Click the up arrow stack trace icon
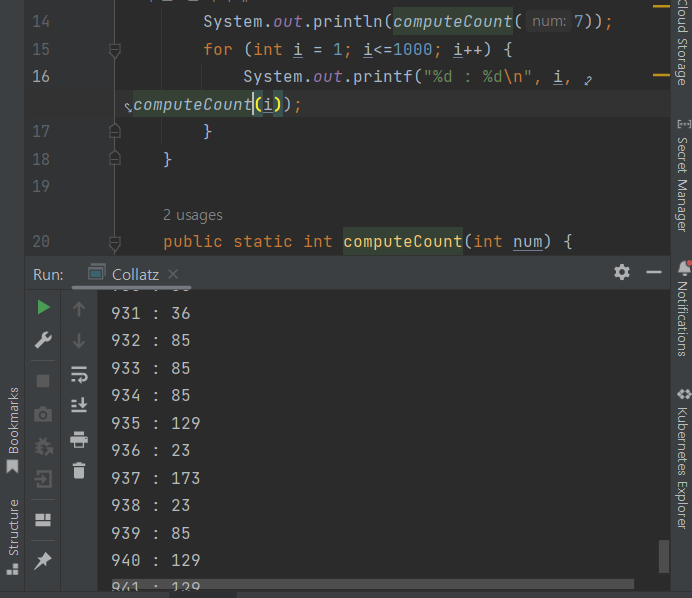 (x=79, y=309)
